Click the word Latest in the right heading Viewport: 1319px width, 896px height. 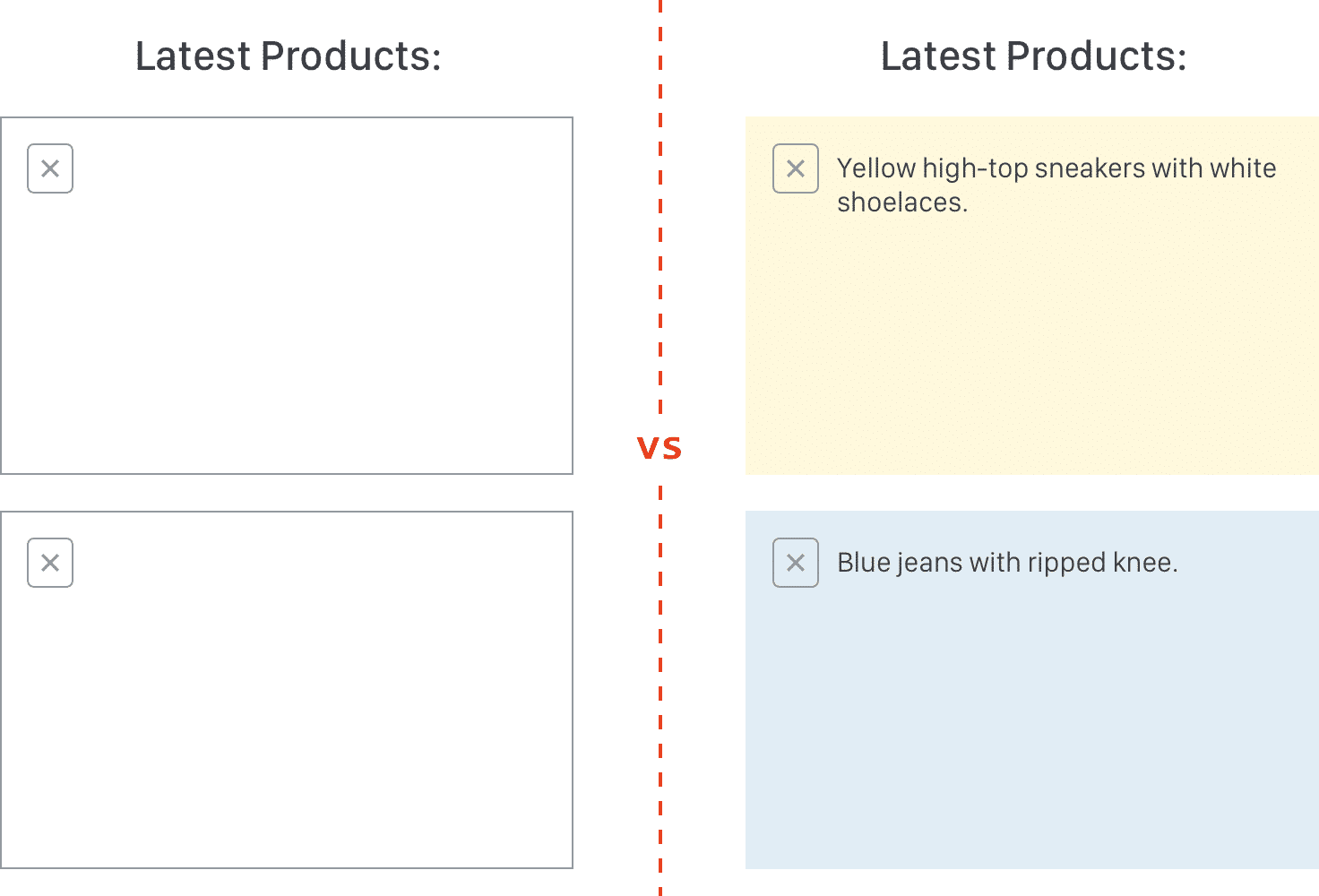[937, 56]
